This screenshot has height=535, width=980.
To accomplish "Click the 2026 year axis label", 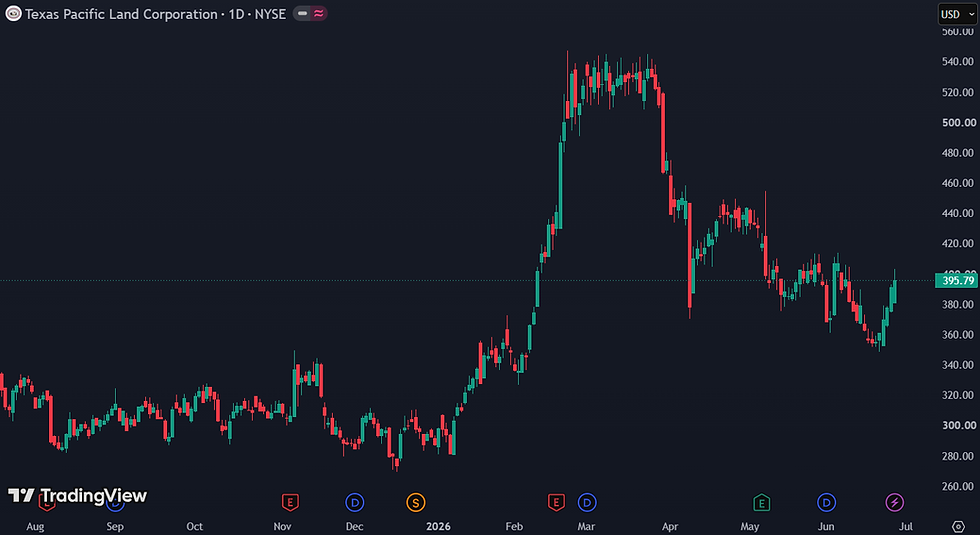I will 438,527.
